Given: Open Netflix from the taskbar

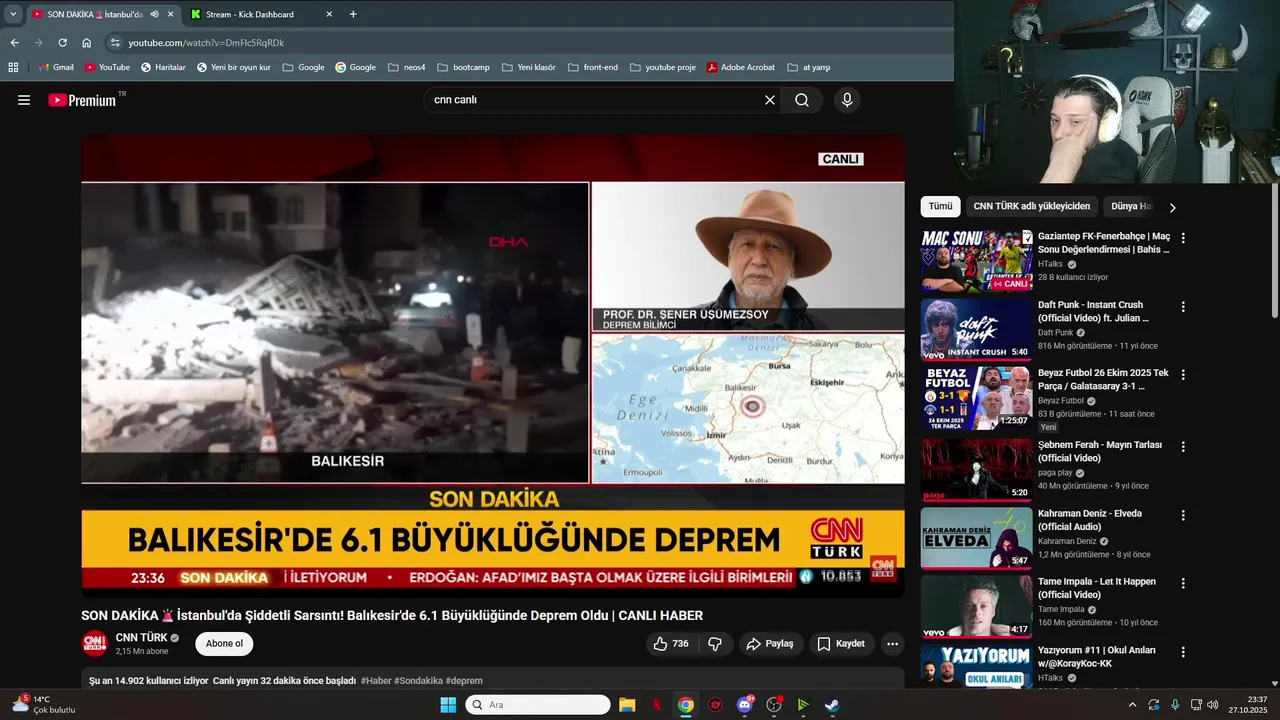Looking at the screenshot, I should click(x=656, y=705).
